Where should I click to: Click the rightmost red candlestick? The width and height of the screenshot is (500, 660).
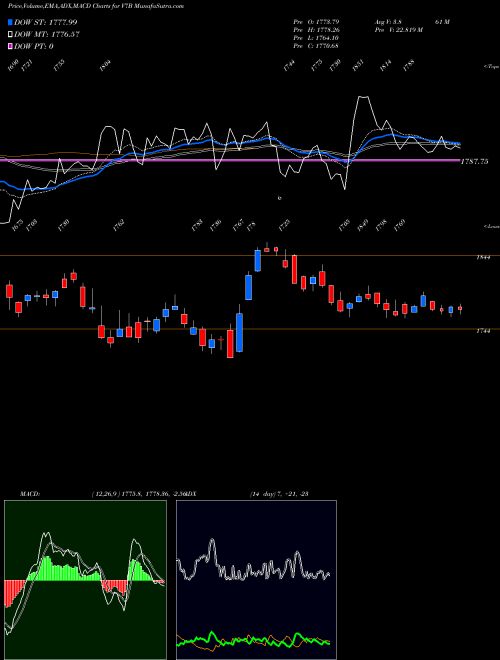[460, 309]
